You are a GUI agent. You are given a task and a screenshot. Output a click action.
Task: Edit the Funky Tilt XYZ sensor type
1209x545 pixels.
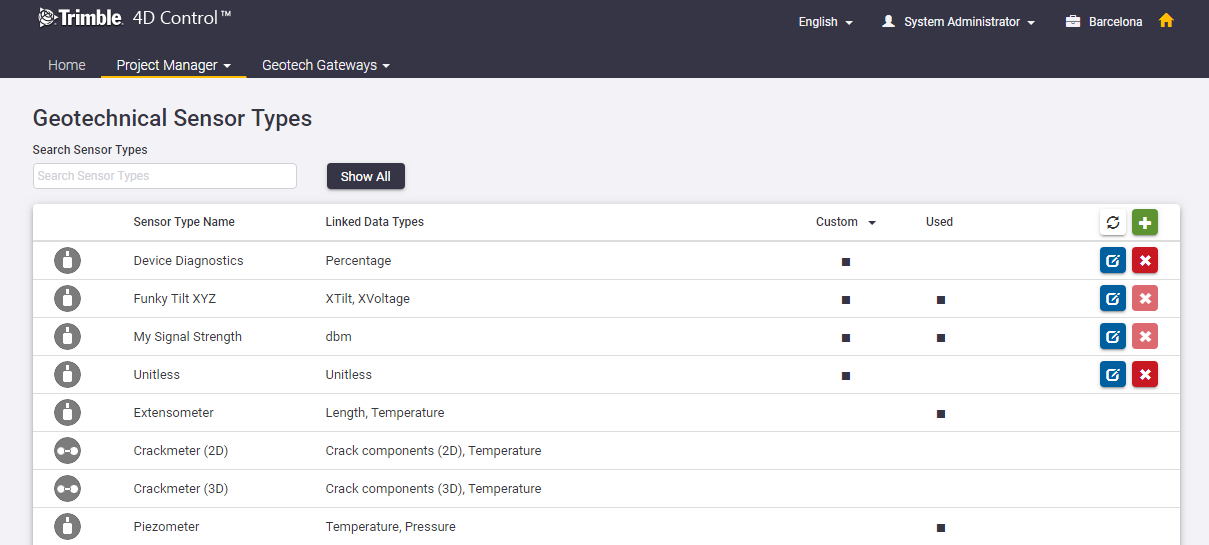point(1113,298)
